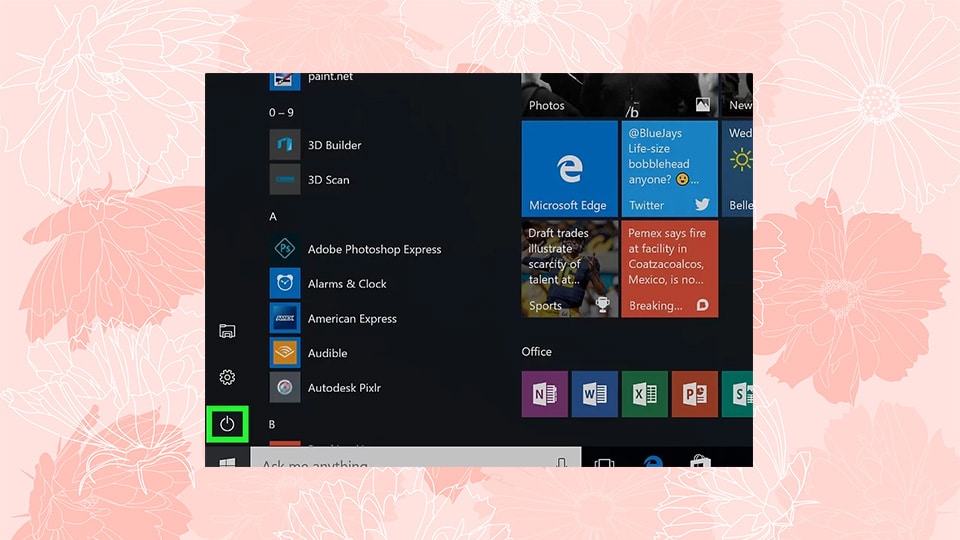Open the Sports news tile
This screenshot has height=540, width=960.
tap(569, 269)
